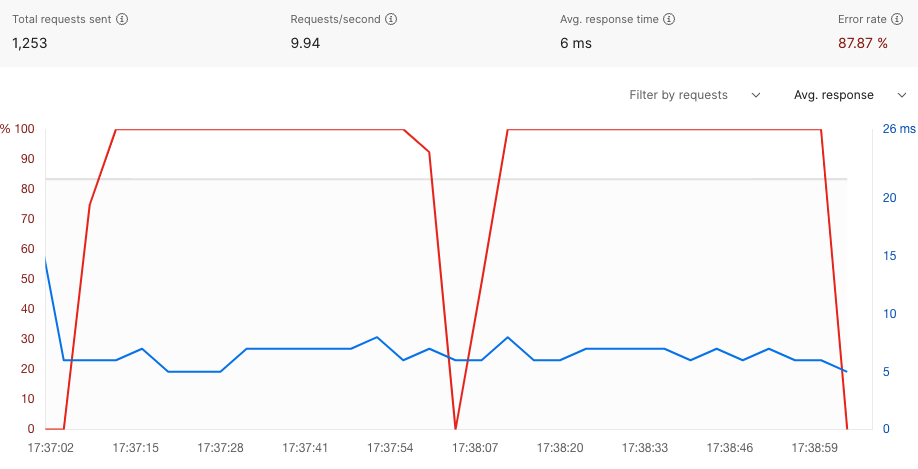This screenshot has height=469, width=918.
Task: Click the 17:38:07 time axis label
Action: click(475, 448)
